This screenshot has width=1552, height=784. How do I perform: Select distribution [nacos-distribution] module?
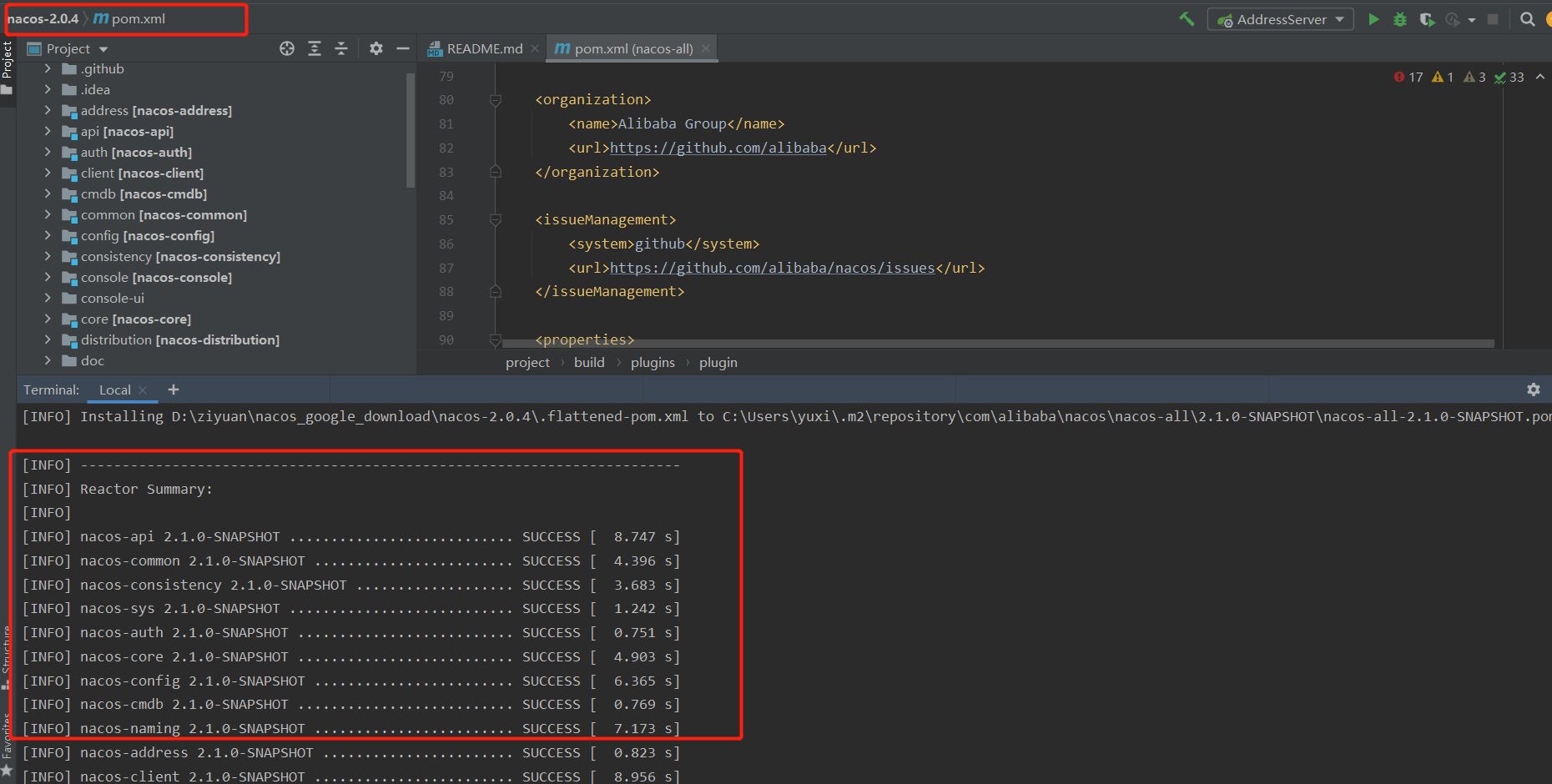point(180,339)
